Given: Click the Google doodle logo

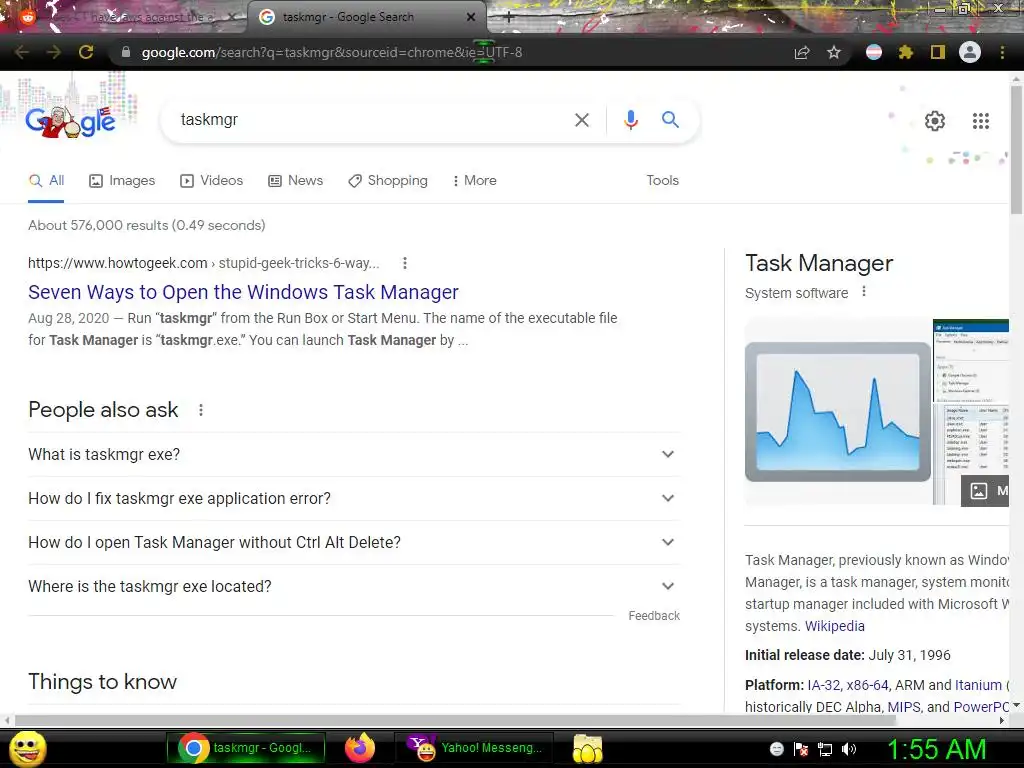Looking at the screenshot, I should 71,121.
